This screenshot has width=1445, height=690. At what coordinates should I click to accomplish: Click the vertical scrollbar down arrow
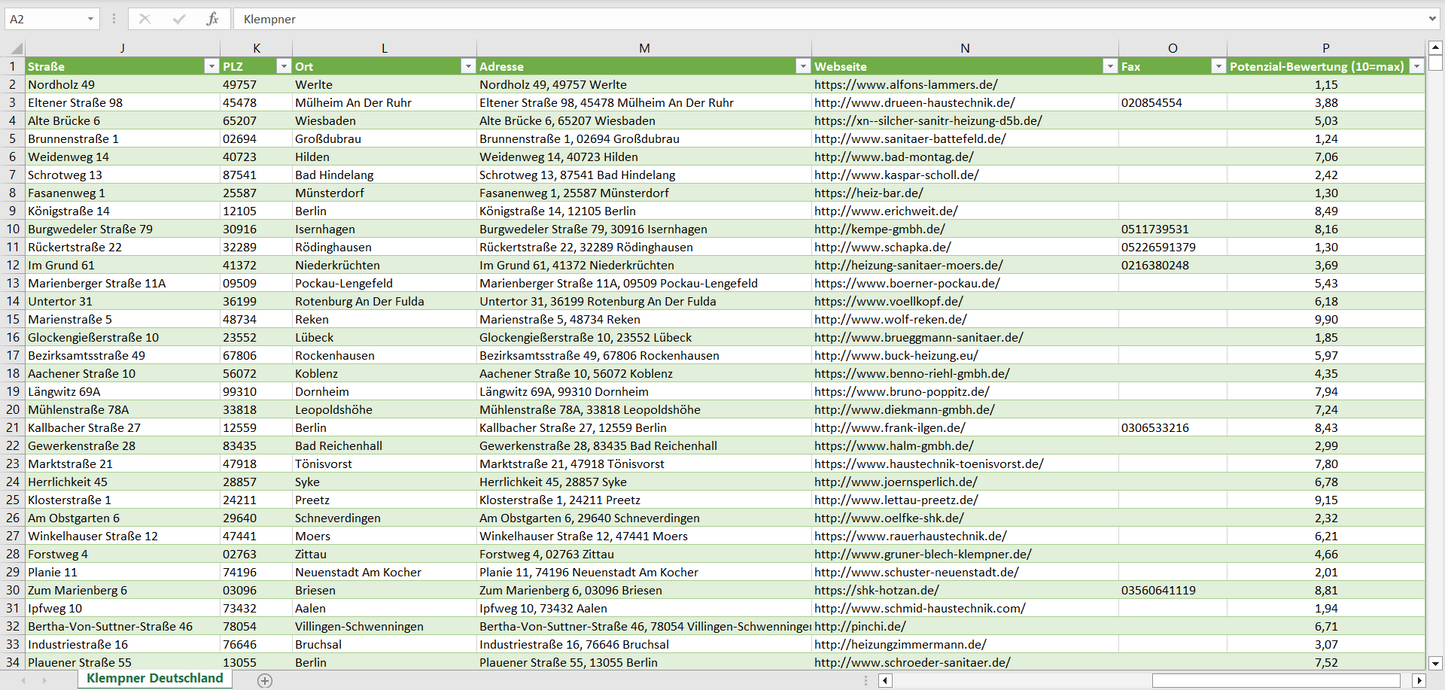1436,662
